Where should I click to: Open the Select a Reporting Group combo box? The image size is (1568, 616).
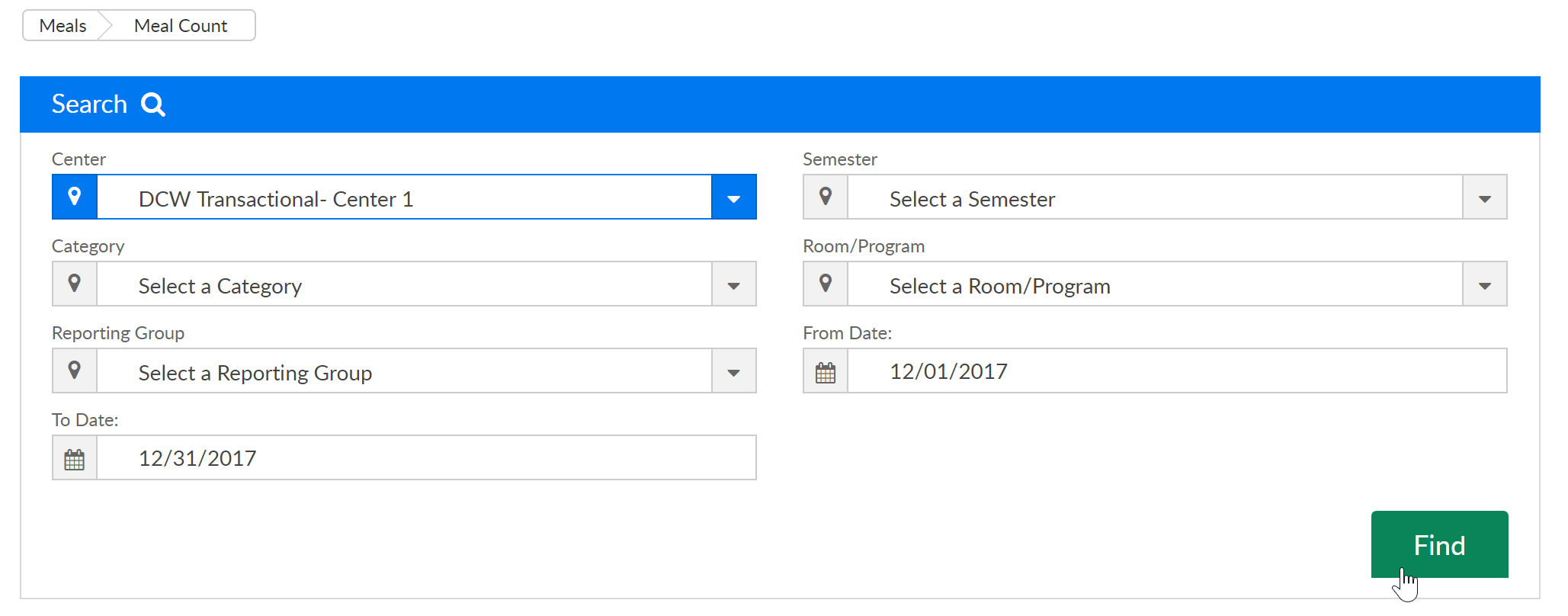coord(403,372)
